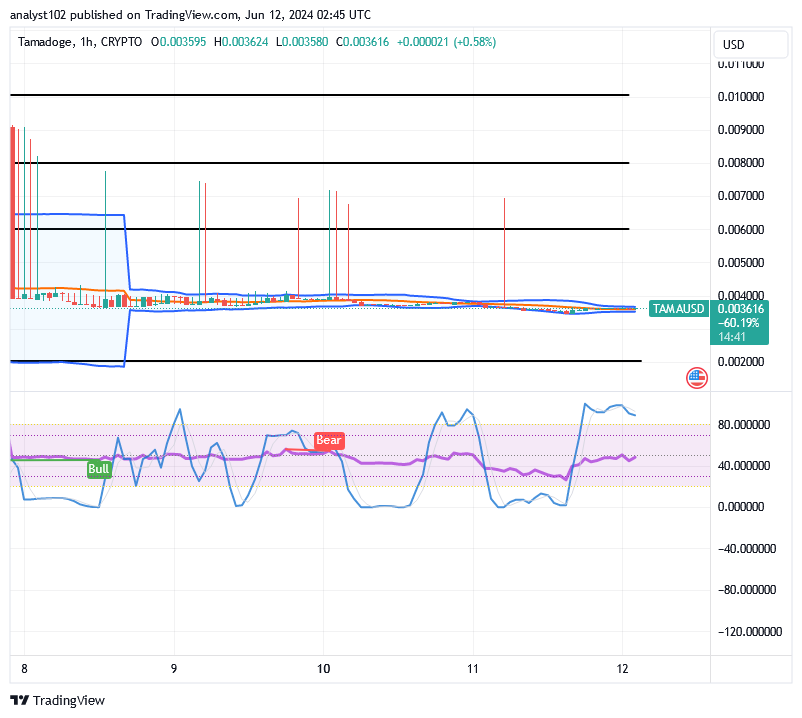Click the open value O0.003595

(179, 42)
